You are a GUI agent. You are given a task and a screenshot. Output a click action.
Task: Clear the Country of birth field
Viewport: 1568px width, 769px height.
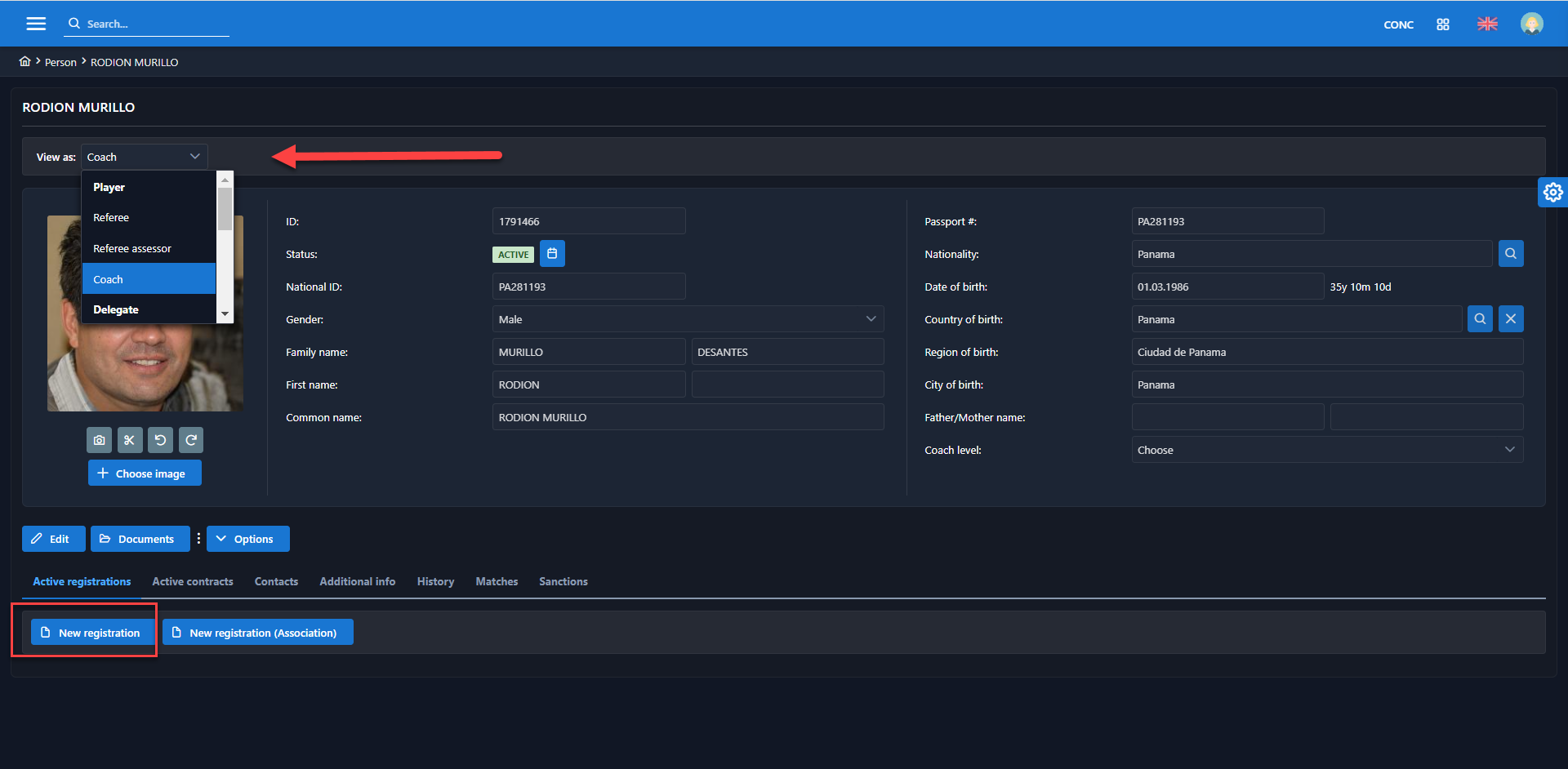[1511, 319]
